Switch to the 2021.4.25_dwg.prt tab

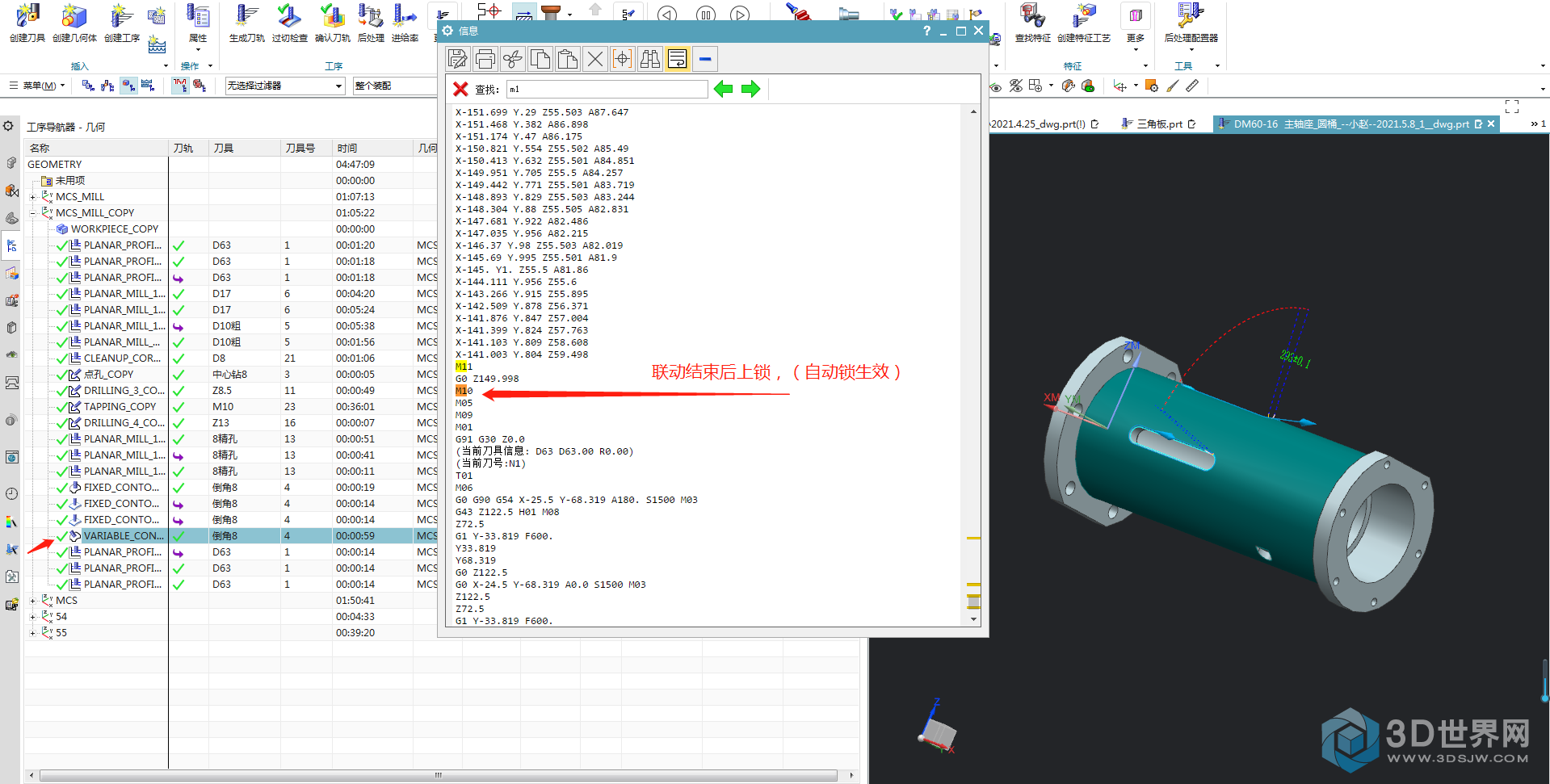coord(1044,124)
